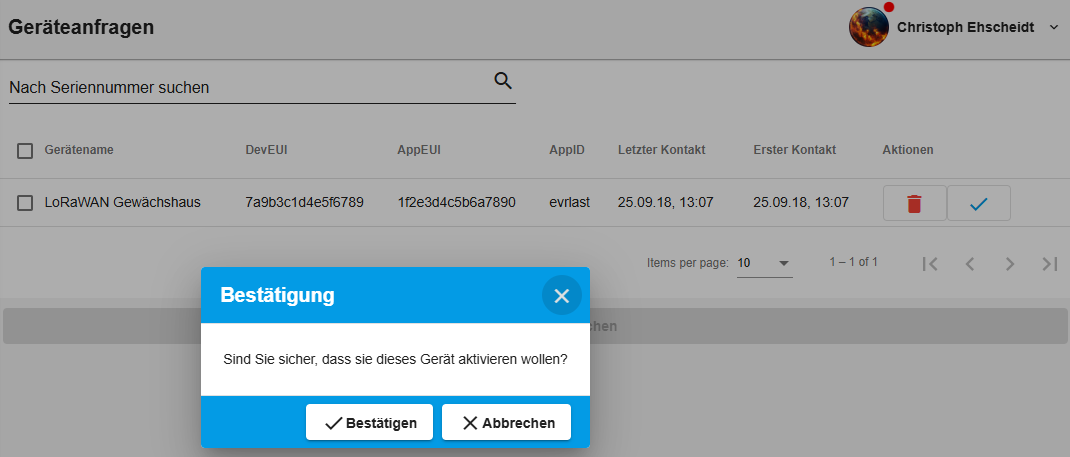Click the search magnifier icon

[x=503, y=81]
